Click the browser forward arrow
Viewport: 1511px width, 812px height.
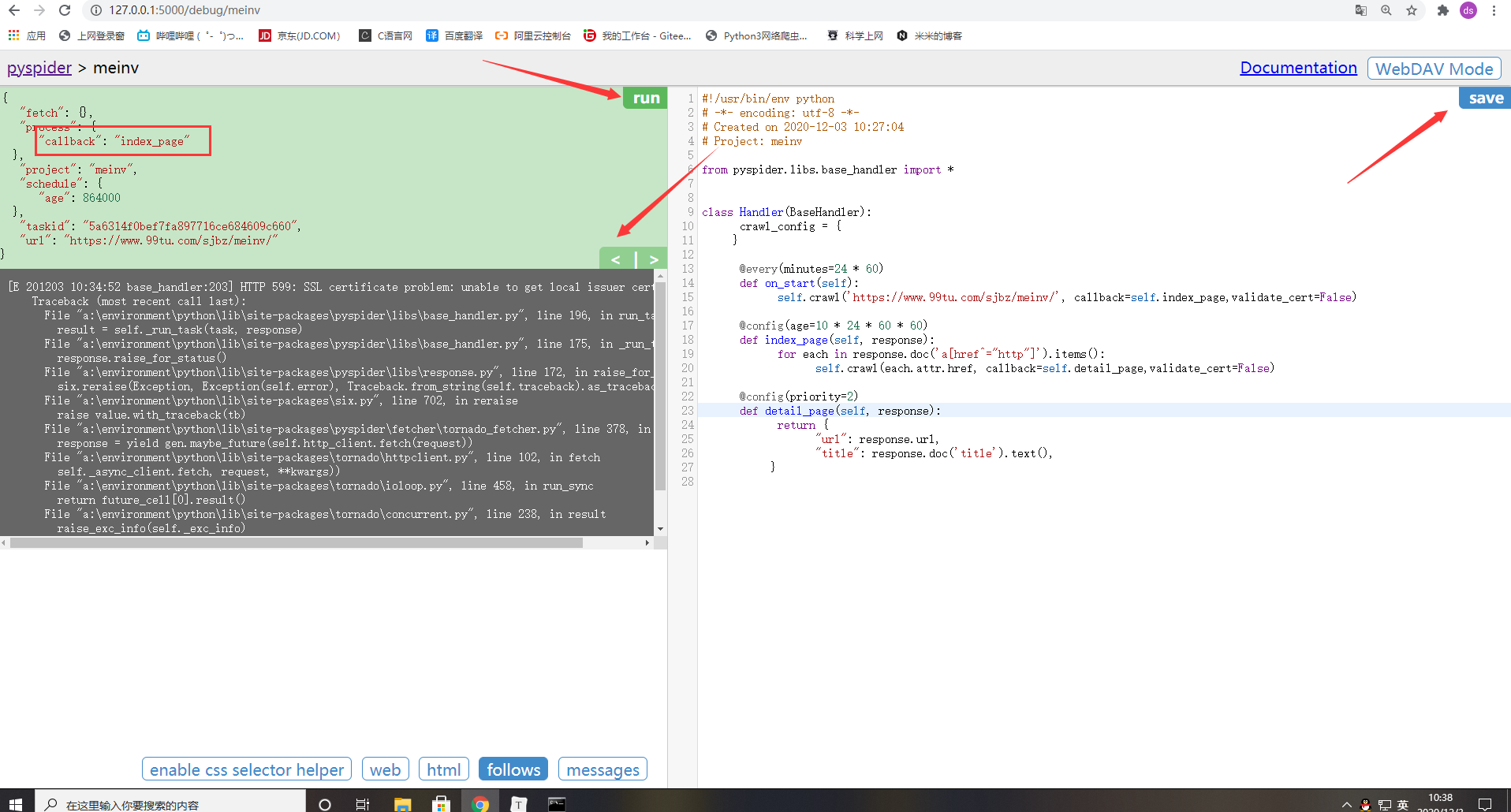39,10
